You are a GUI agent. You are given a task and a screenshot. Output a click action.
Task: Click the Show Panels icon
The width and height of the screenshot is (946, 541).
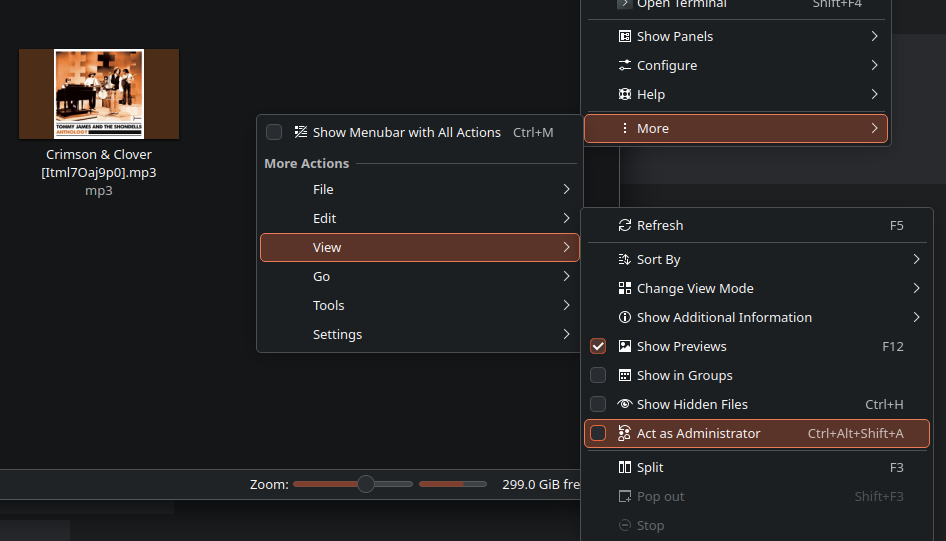(x=624, y=36)
